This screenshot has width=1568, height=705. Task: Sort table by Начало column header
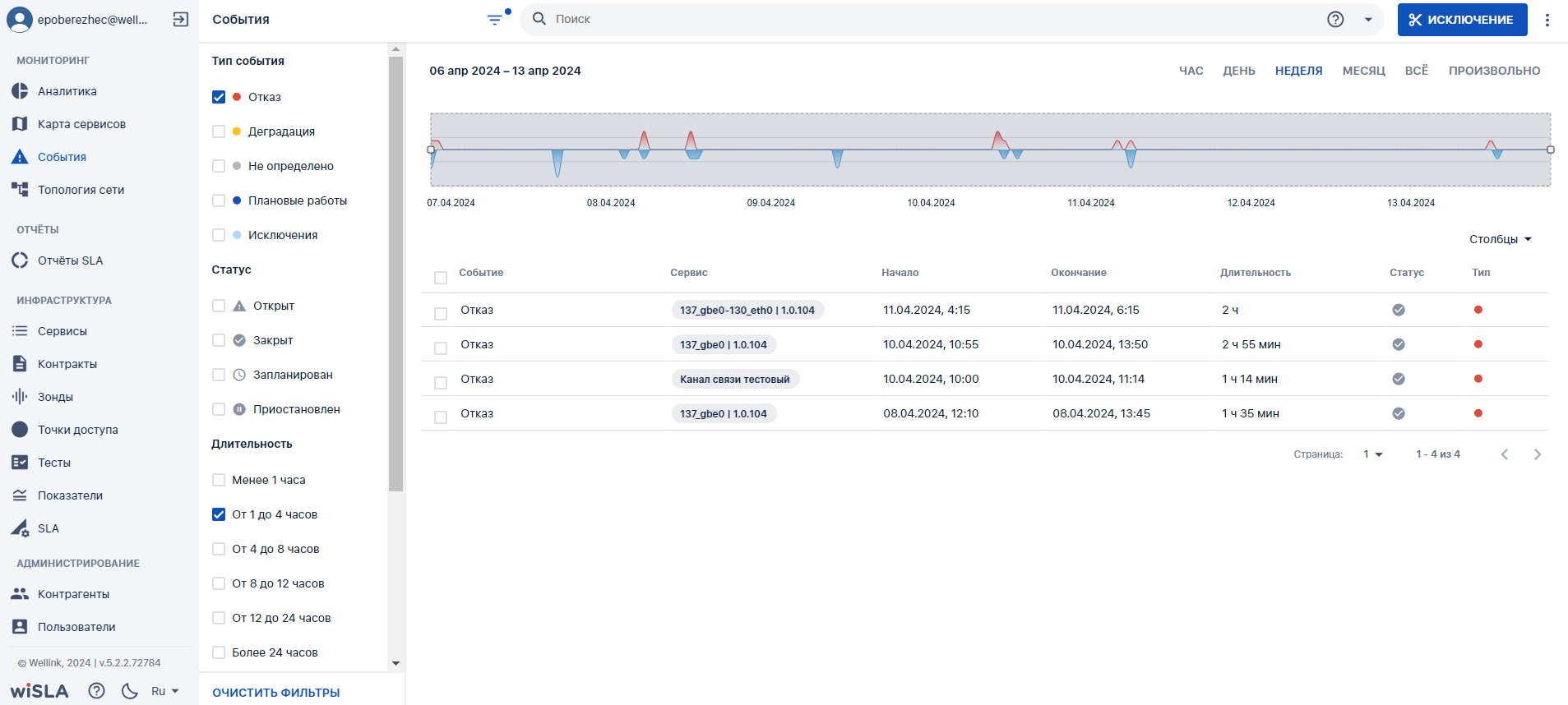[x=900, y=273]
